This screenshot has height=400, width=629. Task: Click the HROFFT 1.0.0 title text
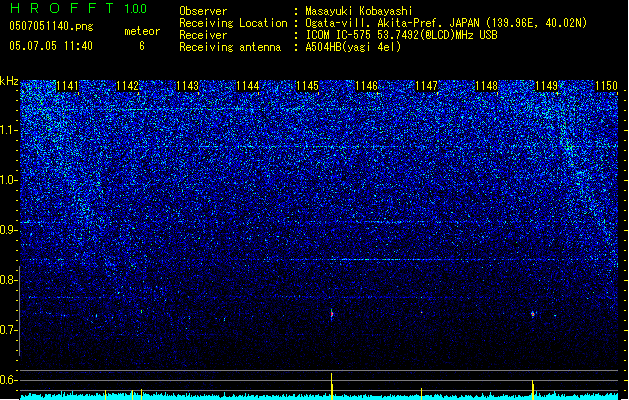[79, 8]
